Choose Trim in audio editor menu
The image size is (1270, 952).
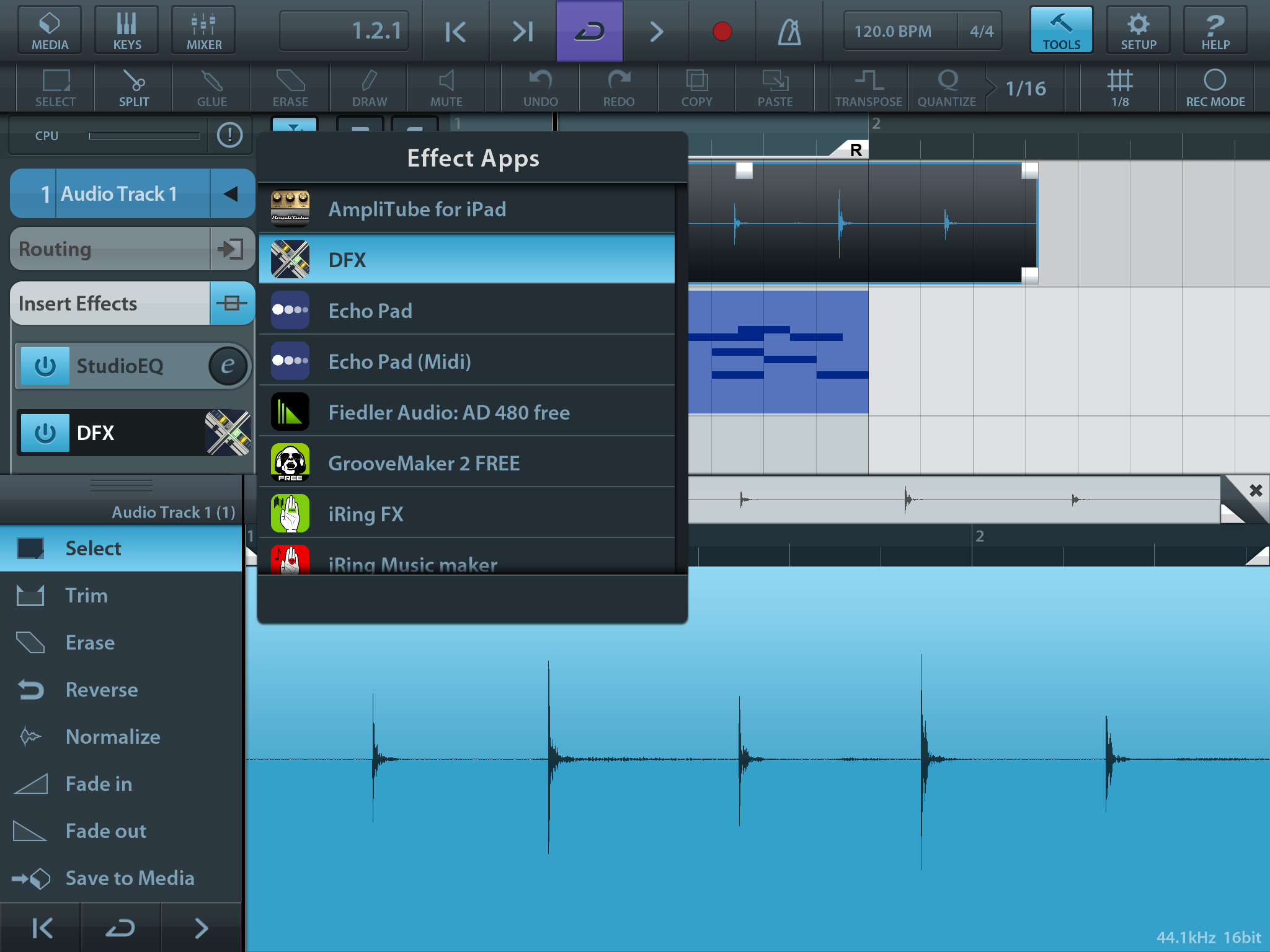(121, 596)
